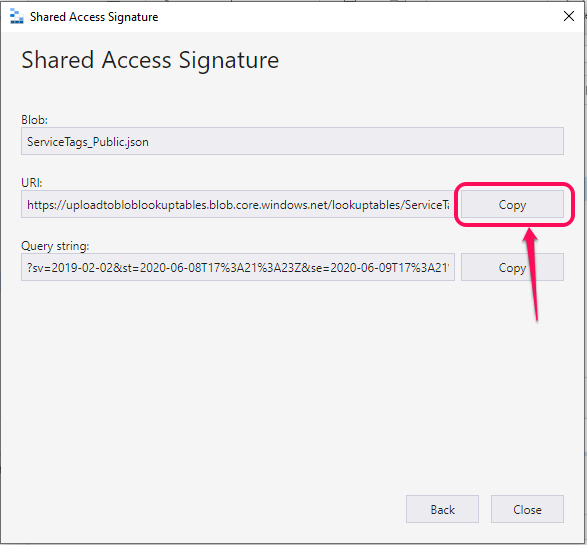587x545 pixels.
Task: Click inside the Query string field
Action: tap(238, 267)
